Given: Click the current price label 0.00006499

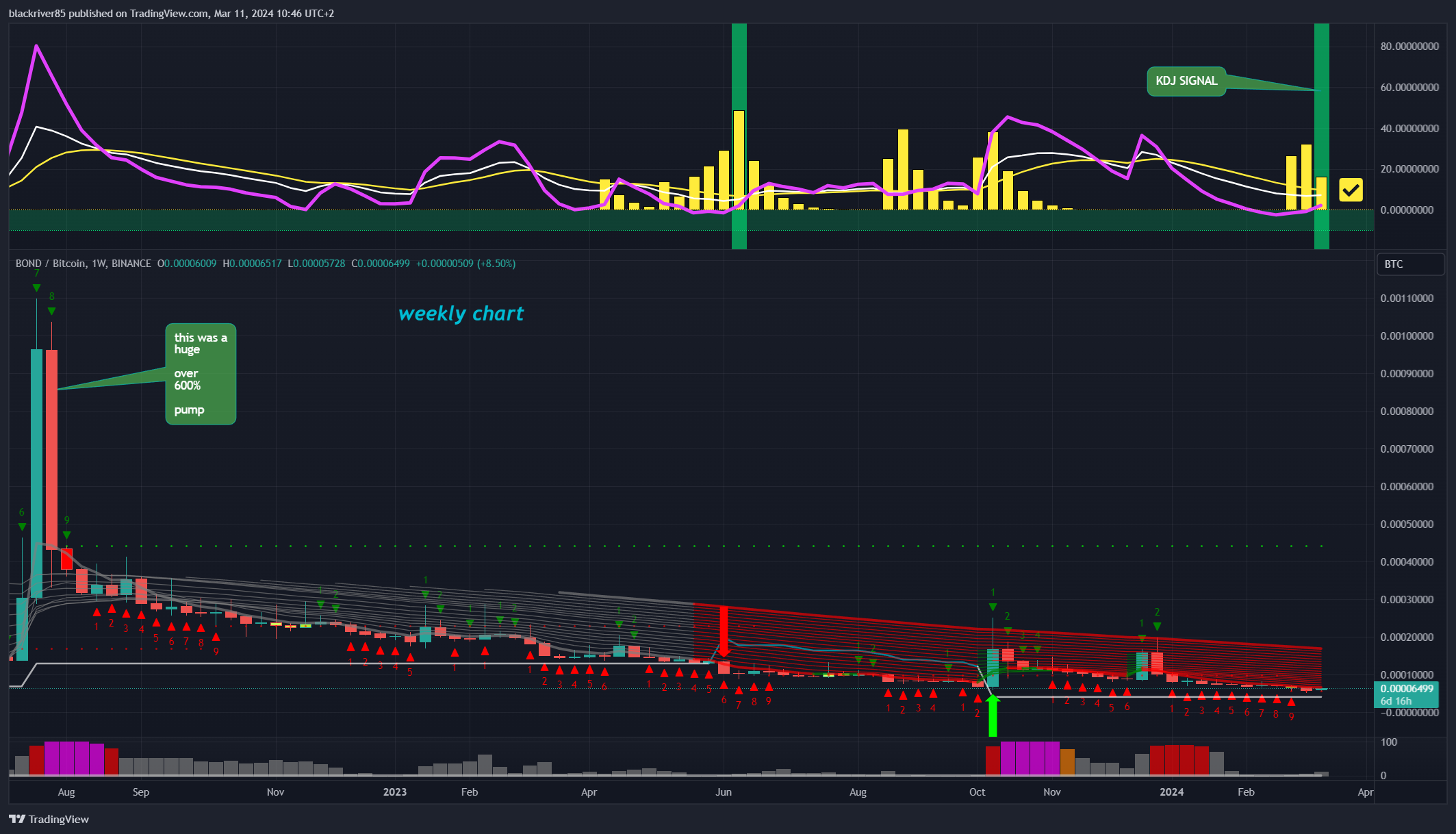Looking at the screenshot, I should coord(1407,689).
